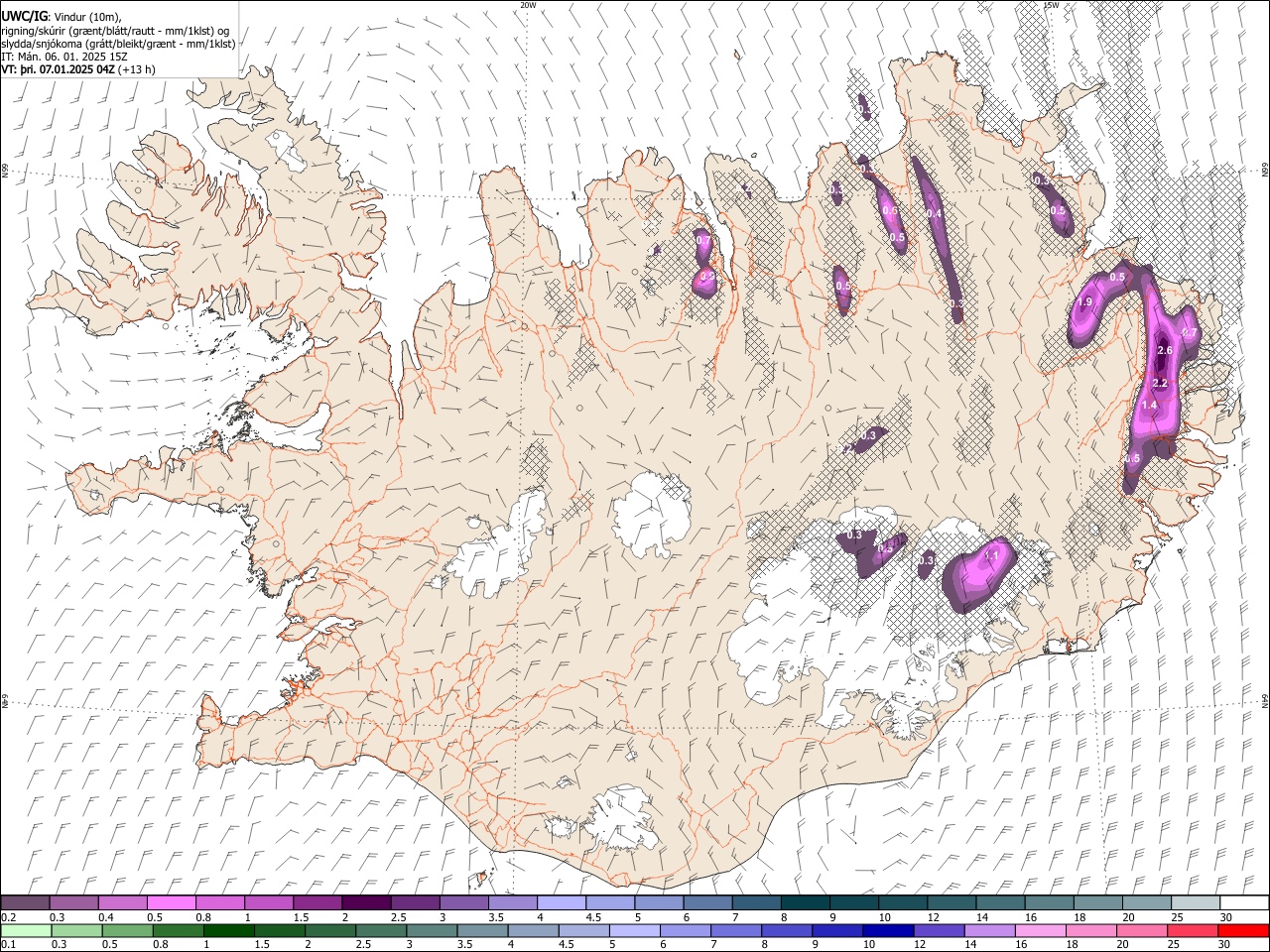Pick the light purple 14–16 rain legend swatch

[x=988, y=931]
